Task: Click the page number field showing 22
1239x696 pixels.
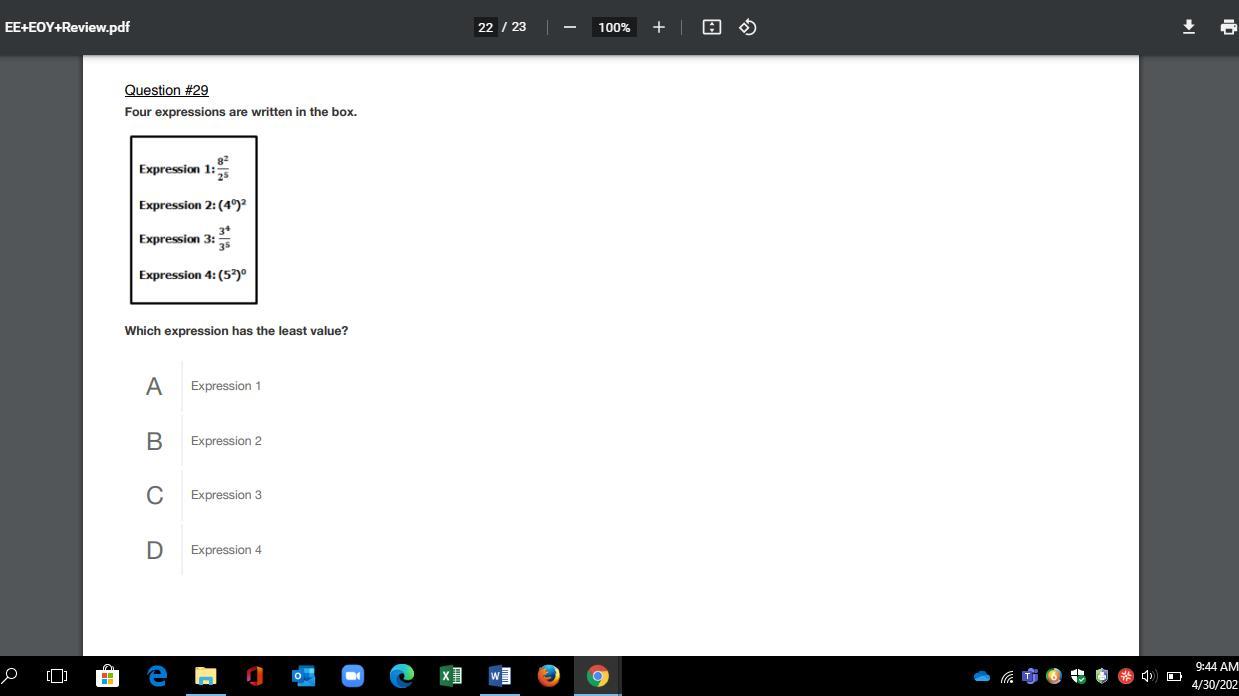Action: pos(486,27)
